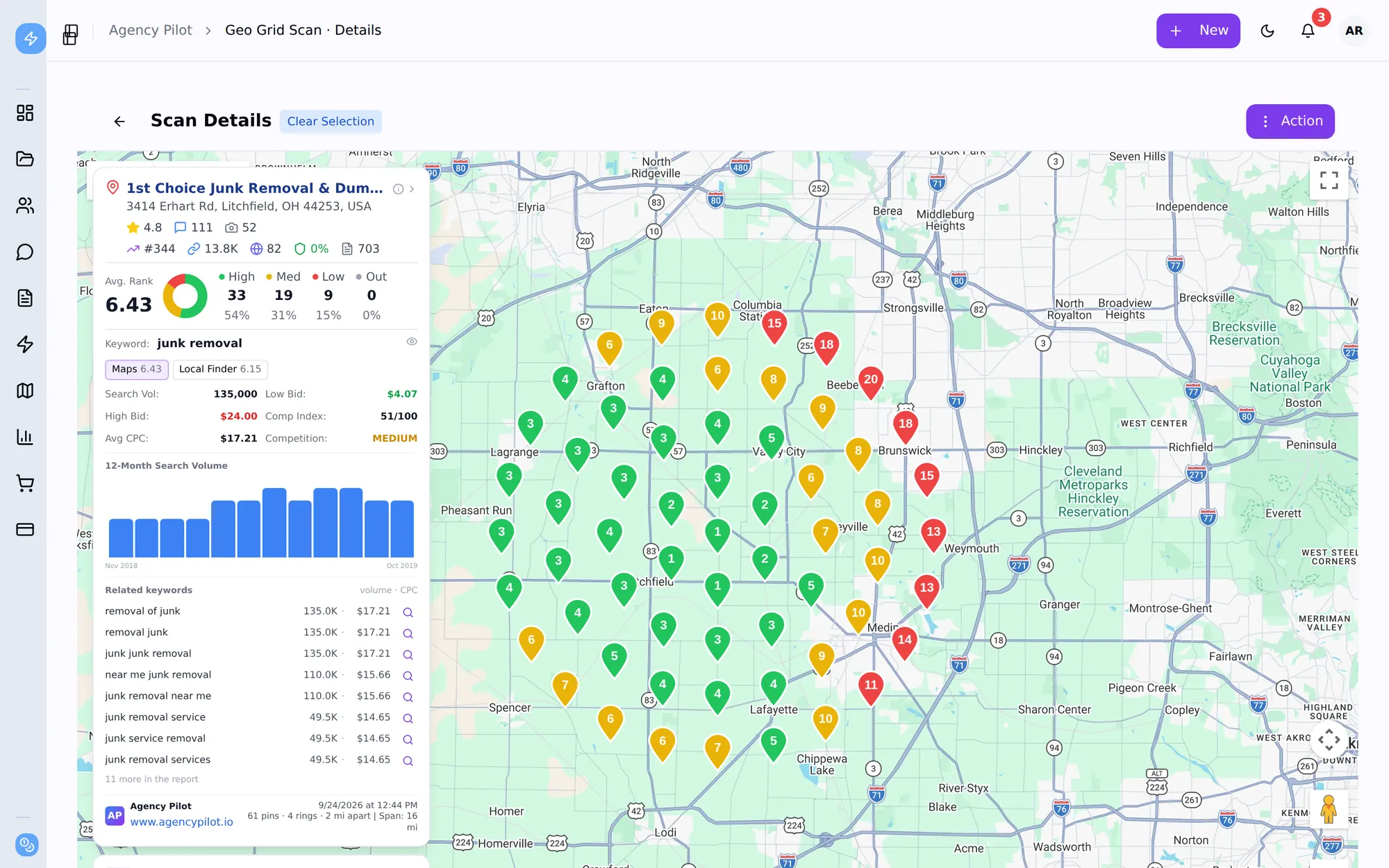Search keyword 'junk junk removal' magnifier icon

point(408,655)
